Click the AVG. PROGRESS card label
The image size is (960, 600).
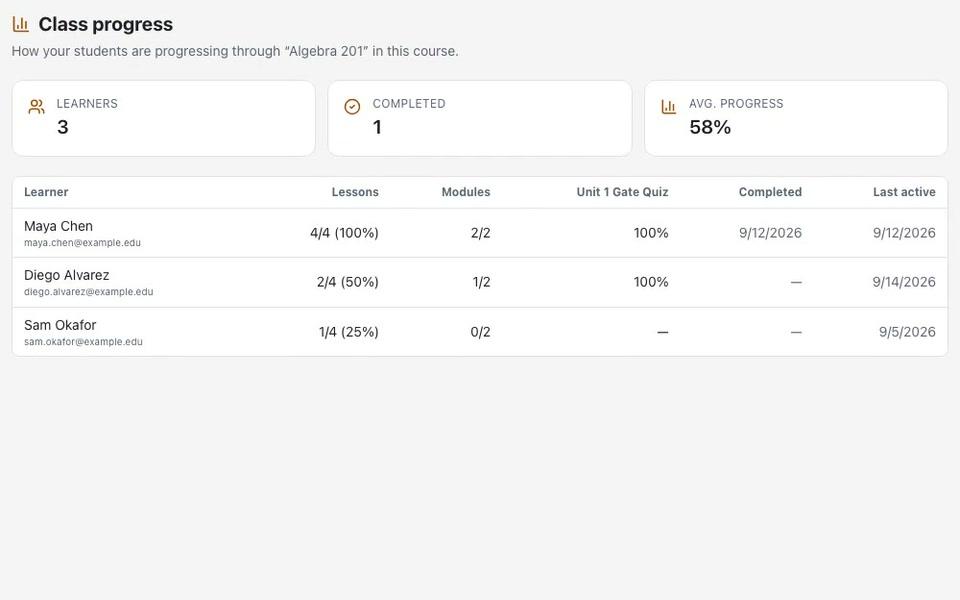pos(736,104)
